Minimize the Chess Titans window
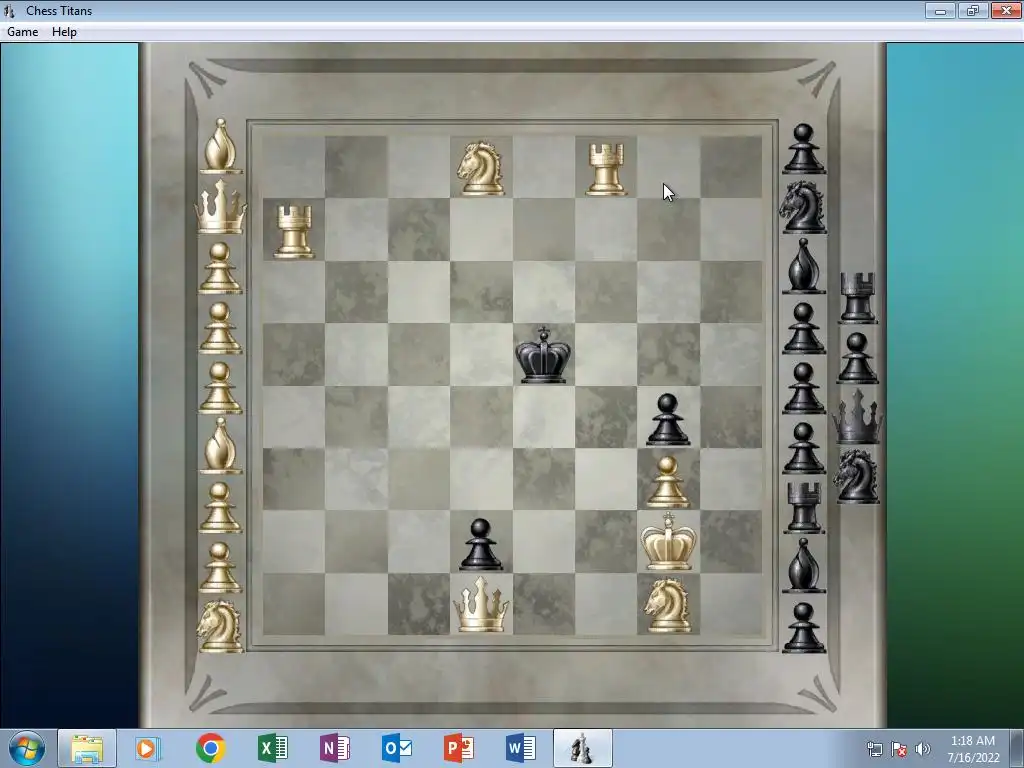The image size is (1024, 768). coord(940,10)
